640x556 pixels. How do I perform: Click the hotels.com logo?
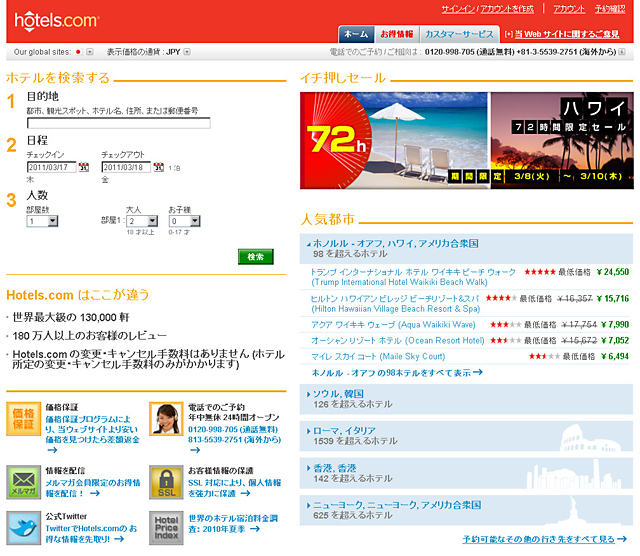[56, 20]
